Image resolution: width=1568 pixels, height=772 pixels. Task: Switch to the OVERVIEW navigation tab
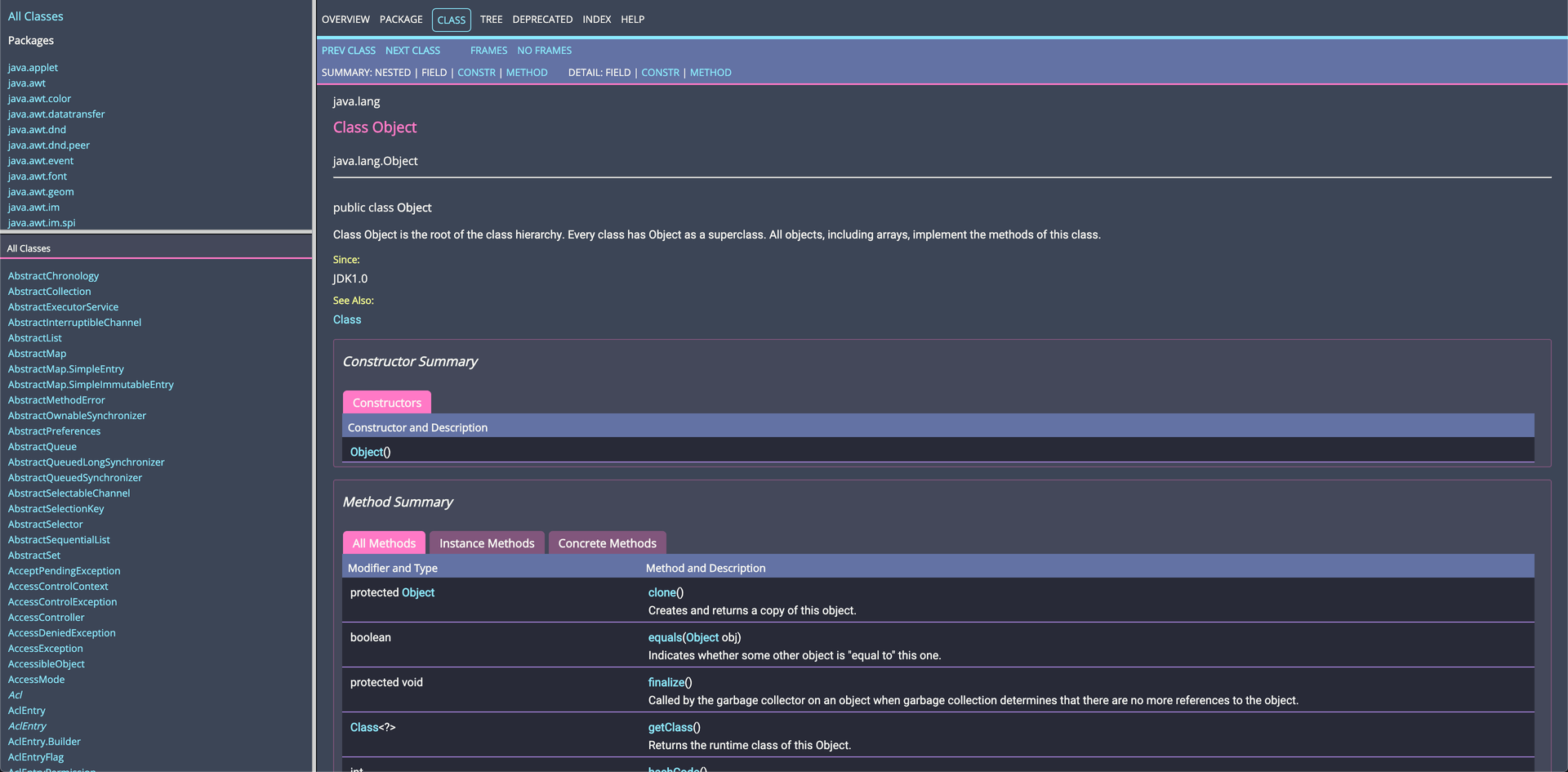(x=345, y=19)
